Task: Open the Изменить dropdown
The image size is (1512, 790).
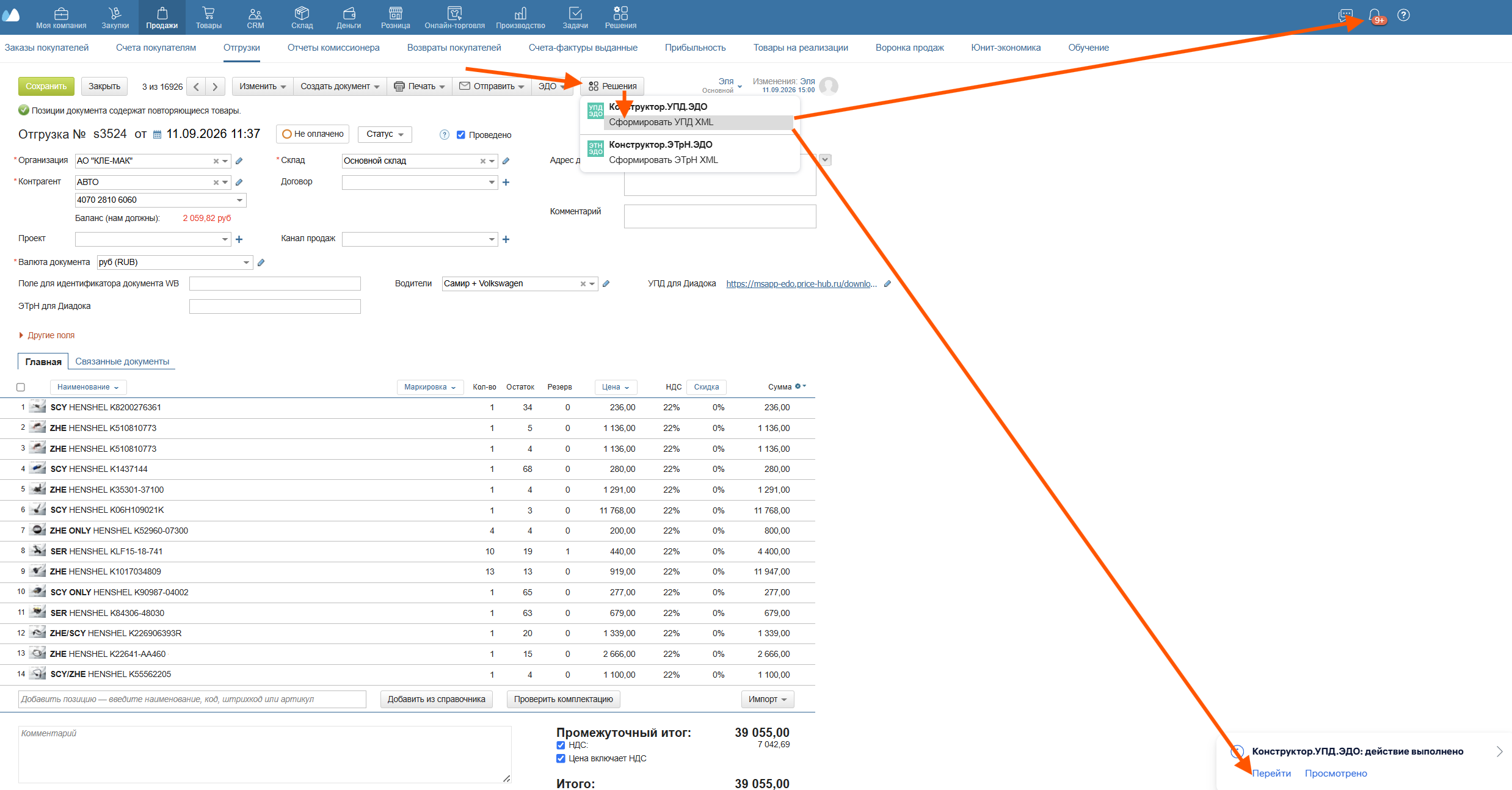Action: point(263,87)
